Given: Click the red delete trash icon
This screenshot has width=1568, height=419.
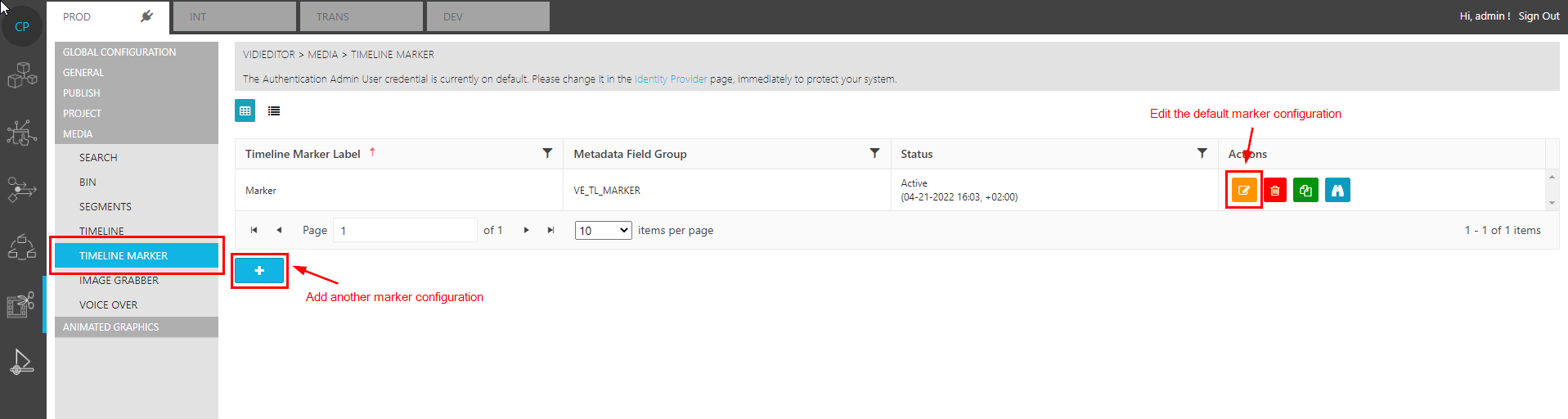Looking at the screenshot, I should pyautogui.click(x=1274, y=191).
